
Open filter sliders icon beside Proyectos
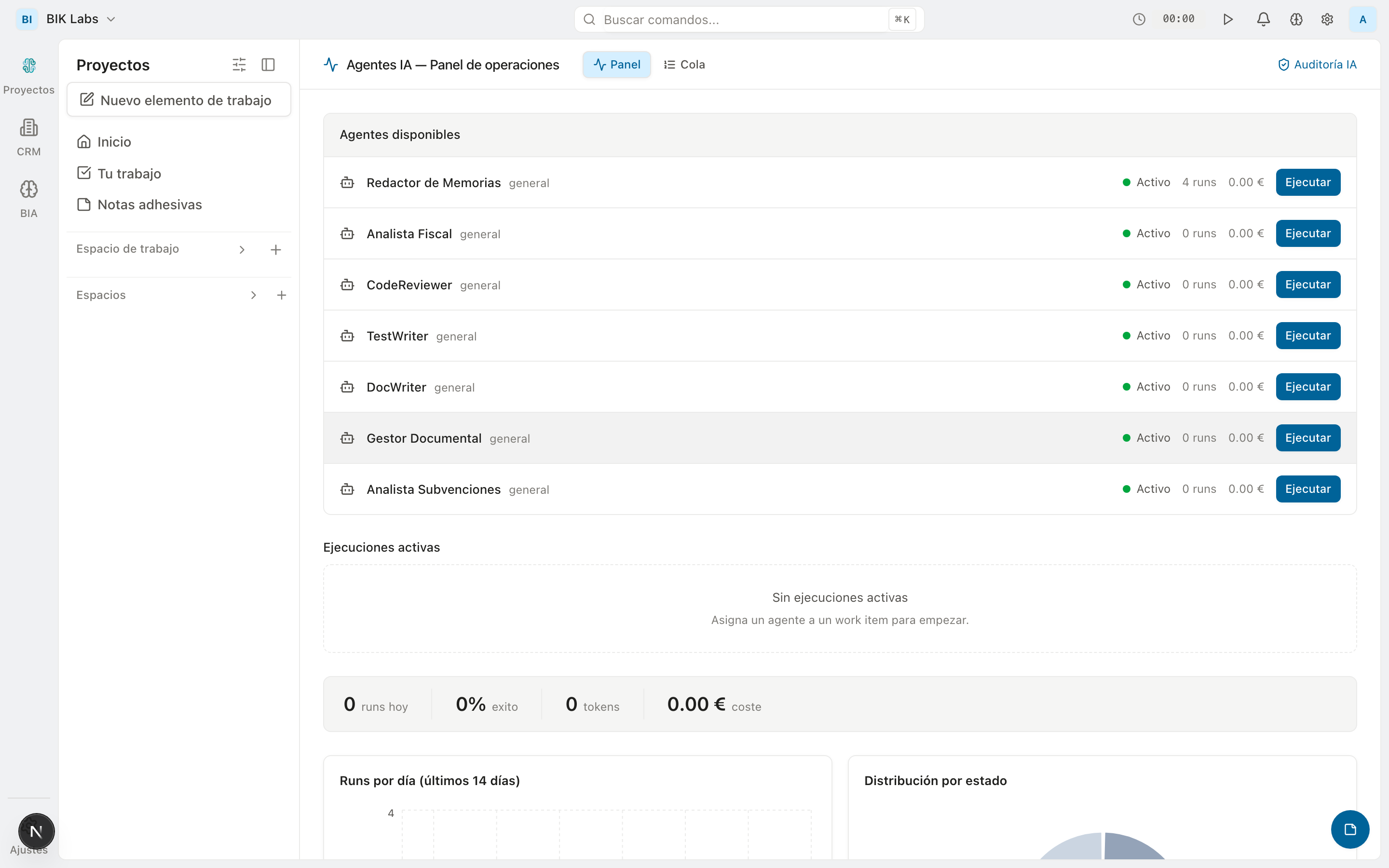coord(239,64)
